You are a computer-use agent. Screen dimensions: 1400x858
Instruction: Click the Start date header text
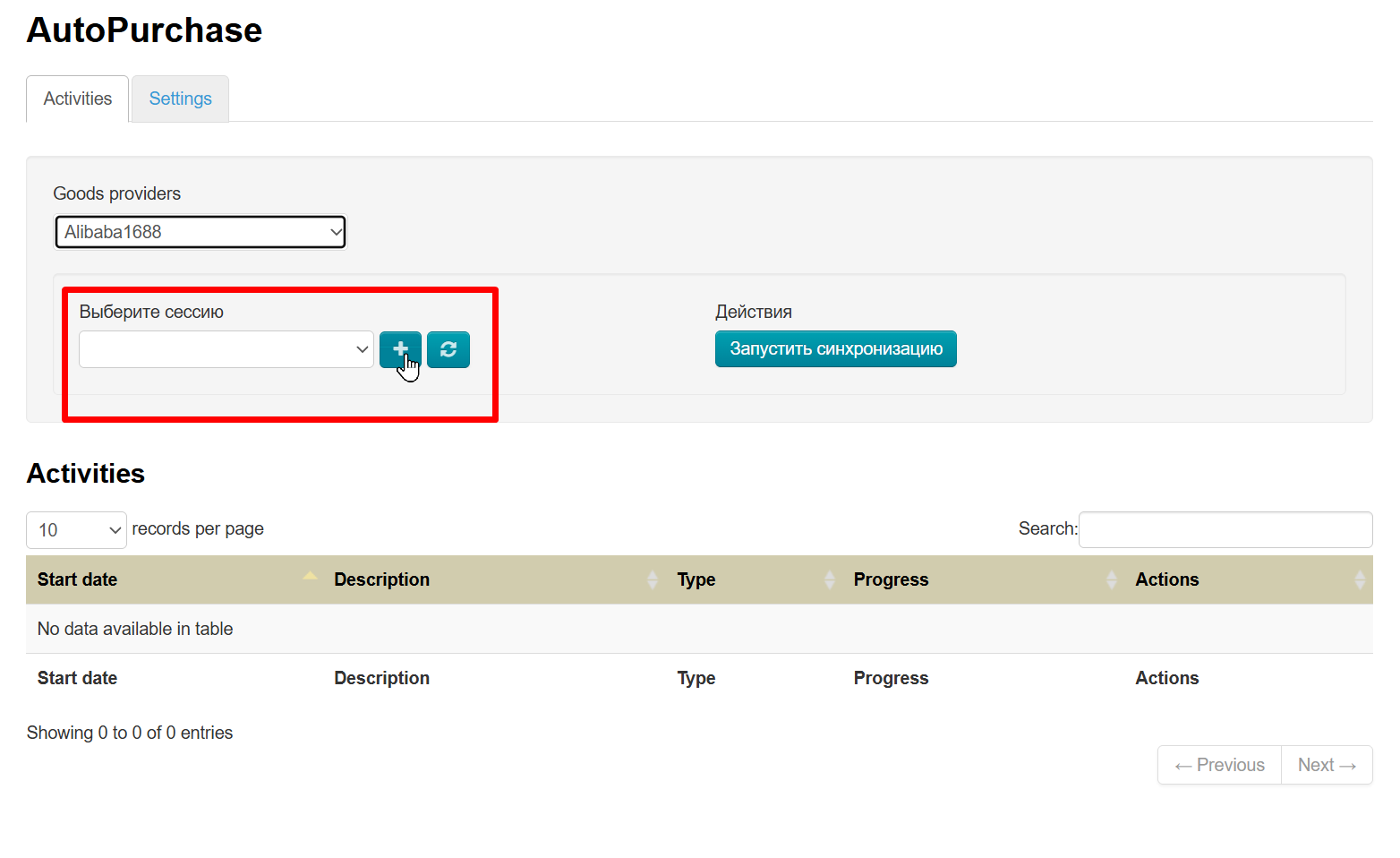78,579
